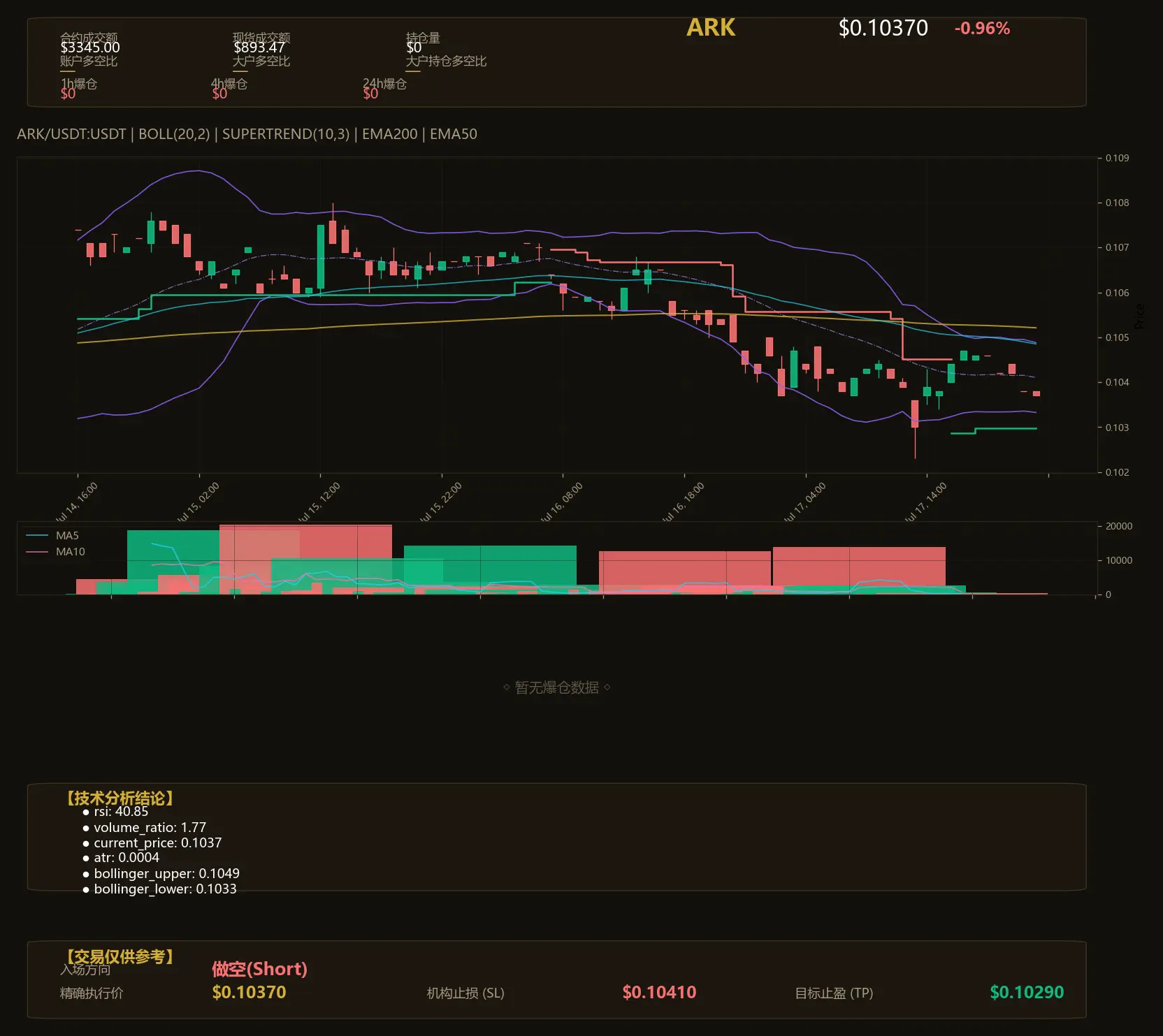The width and height of the screenshot is (1163, 1036).
Task: Click the 机构止损 (SL) label
Action: (465, 993)
